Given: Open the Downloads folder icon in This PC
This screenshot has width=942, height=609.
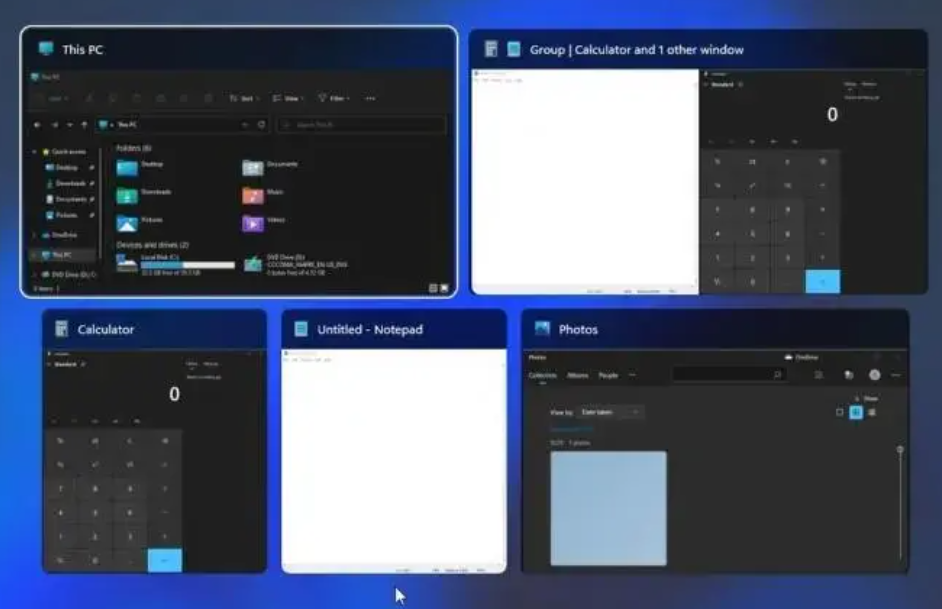Looking at the screenshot, I should [127, 196].
